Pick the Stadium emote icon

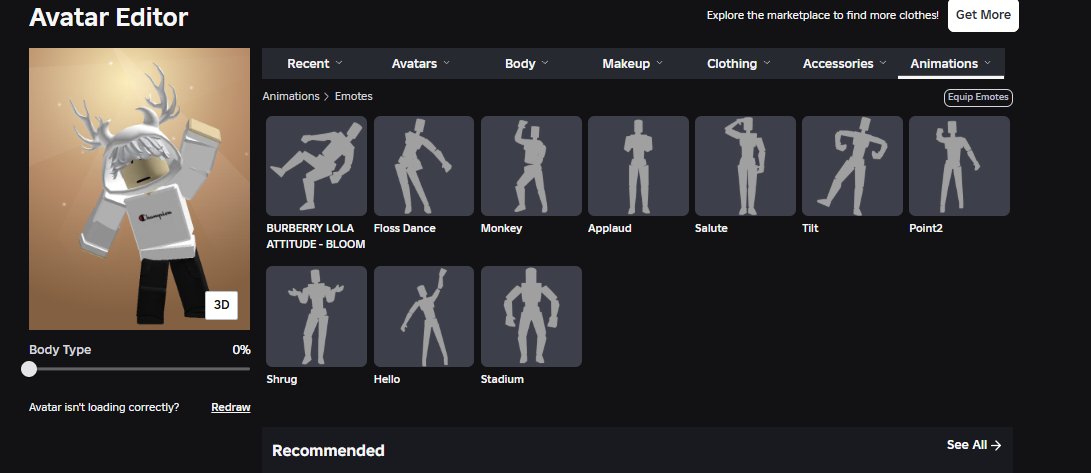point(531,316)
